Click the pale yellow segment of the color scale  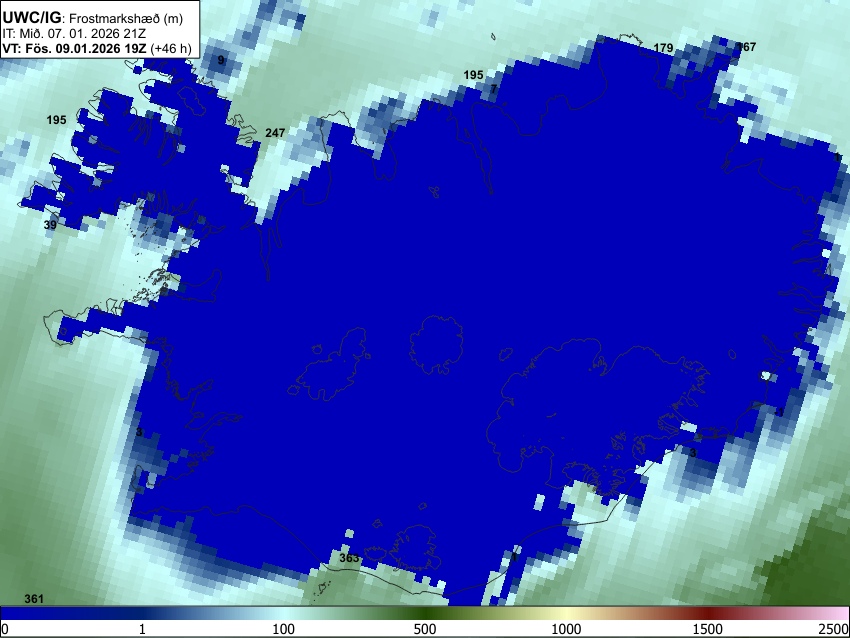coord(566,613)
